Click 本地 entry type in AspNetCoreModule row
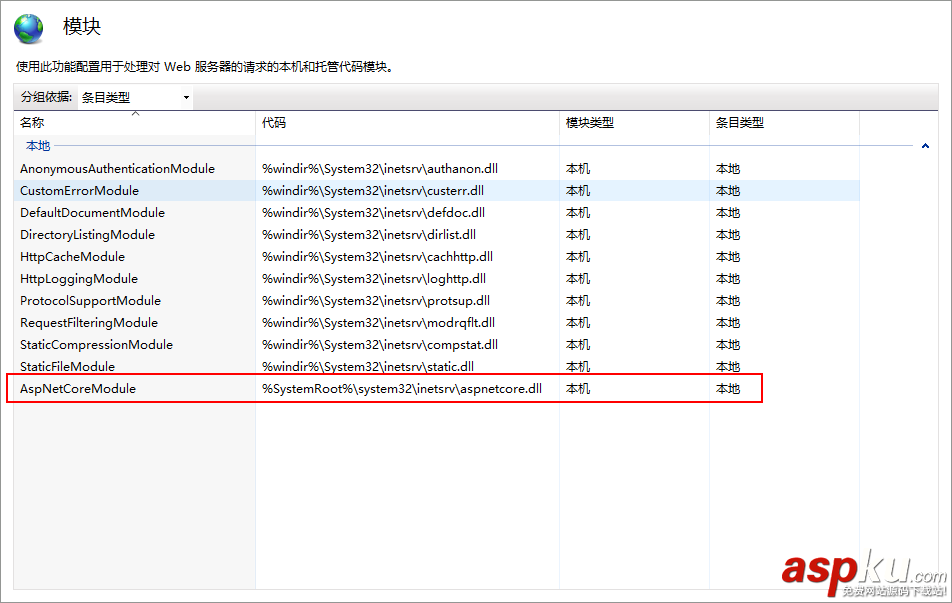The width and height of the screenshot is (952, 603). tap(728, 389)
